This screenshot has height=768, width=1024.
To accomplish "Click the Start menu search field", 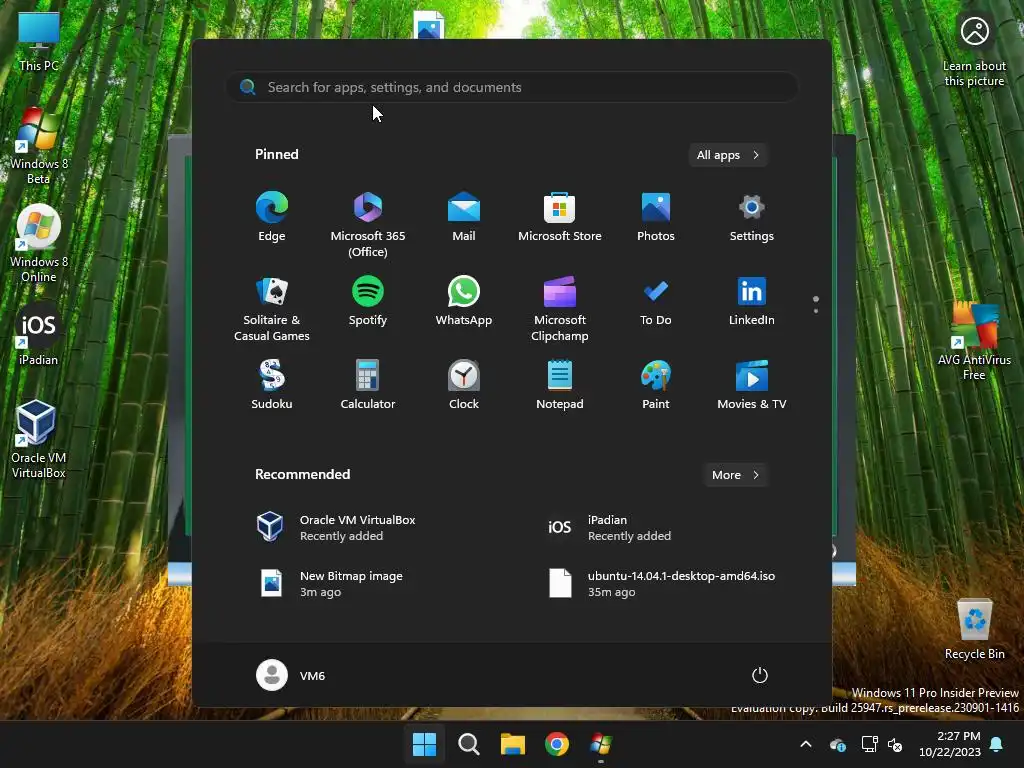I will click(x=512, y=87).
